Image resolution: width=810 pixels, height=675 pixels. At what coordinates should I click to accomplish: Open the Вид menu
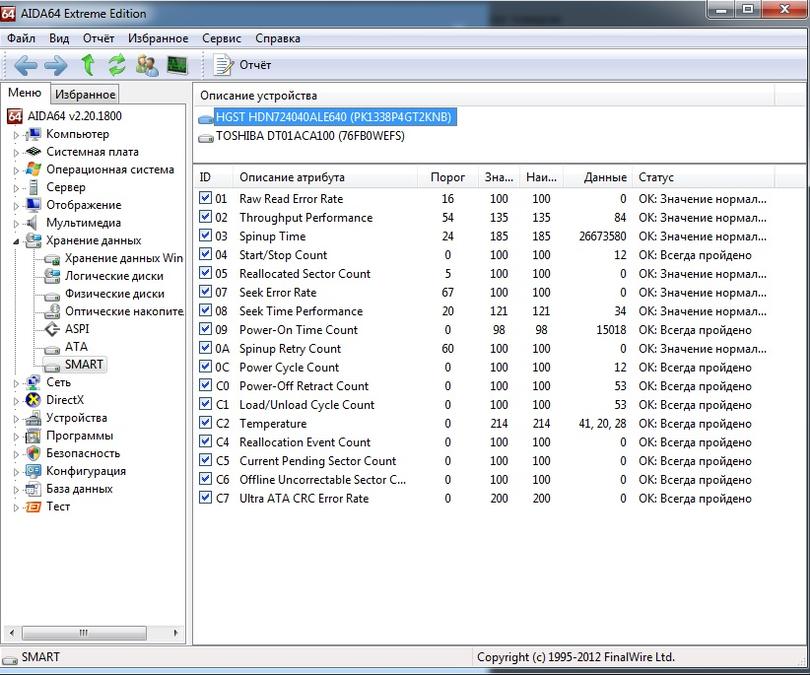click(x=59, y=38)
